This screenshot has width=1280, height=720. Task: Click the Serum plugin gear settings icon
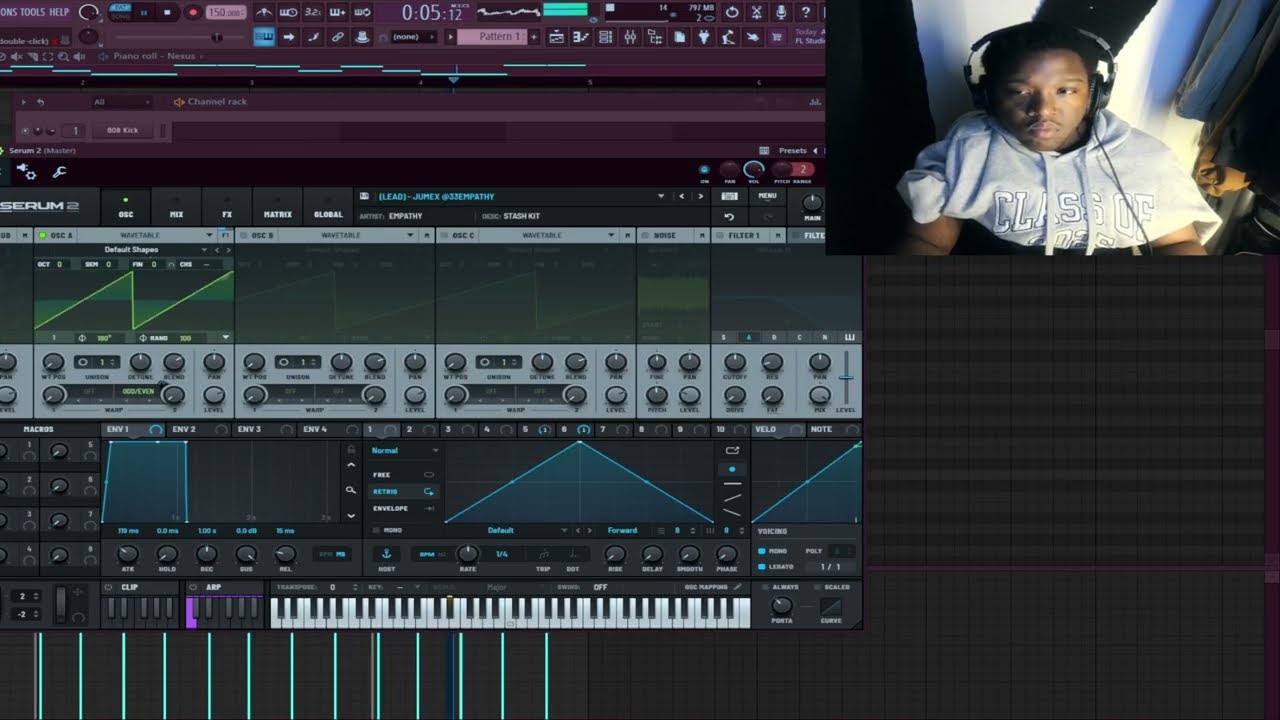(x=27, y=172)
